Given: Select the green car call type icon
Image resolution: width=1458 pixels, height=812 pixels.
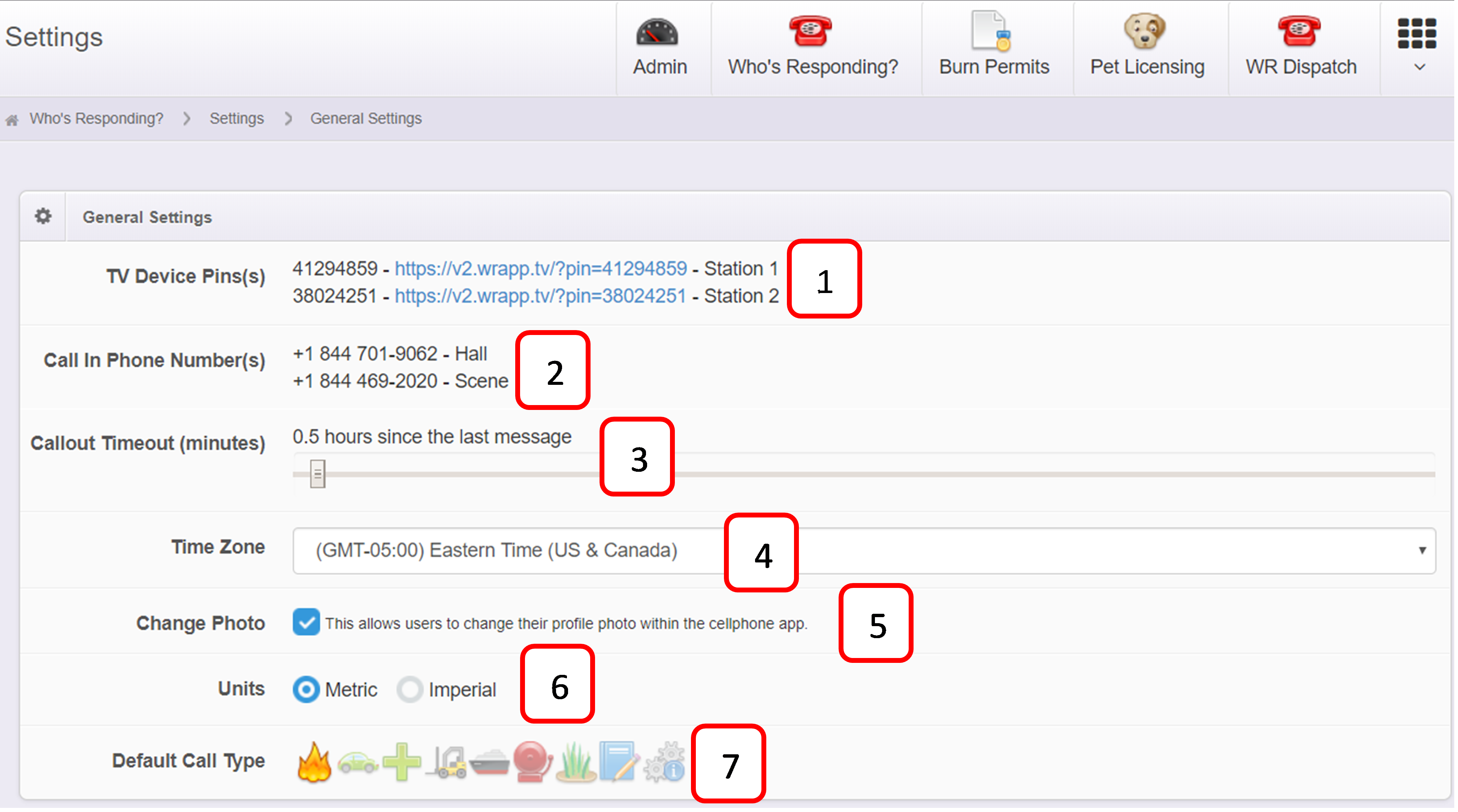Looking at the screenshot, I should (x=358, y=763).
